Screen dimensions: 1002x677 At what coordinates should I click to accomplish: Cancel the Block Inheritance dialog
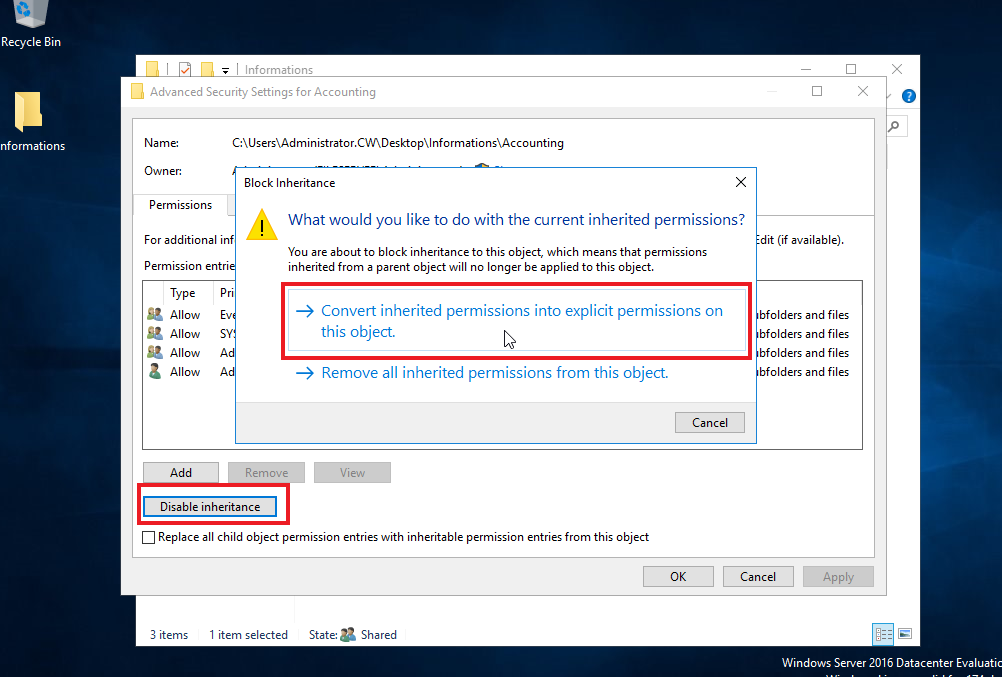click(x=709, y=423)
